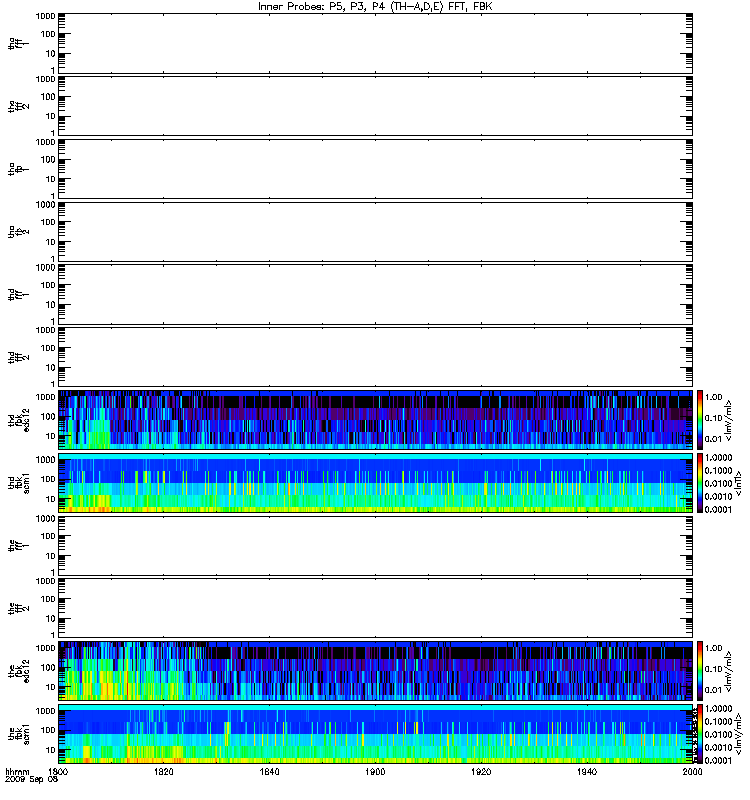
Task: Click the 1840 time axis label
Action: point(269,771)
